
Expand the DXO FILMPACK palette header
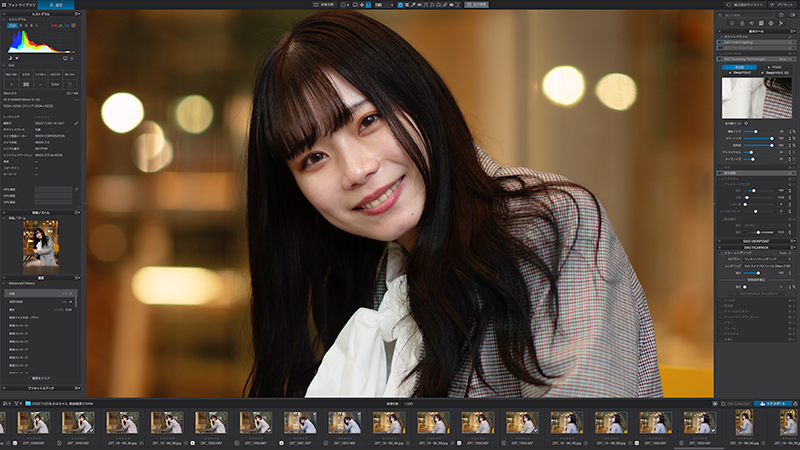(756, 247)
